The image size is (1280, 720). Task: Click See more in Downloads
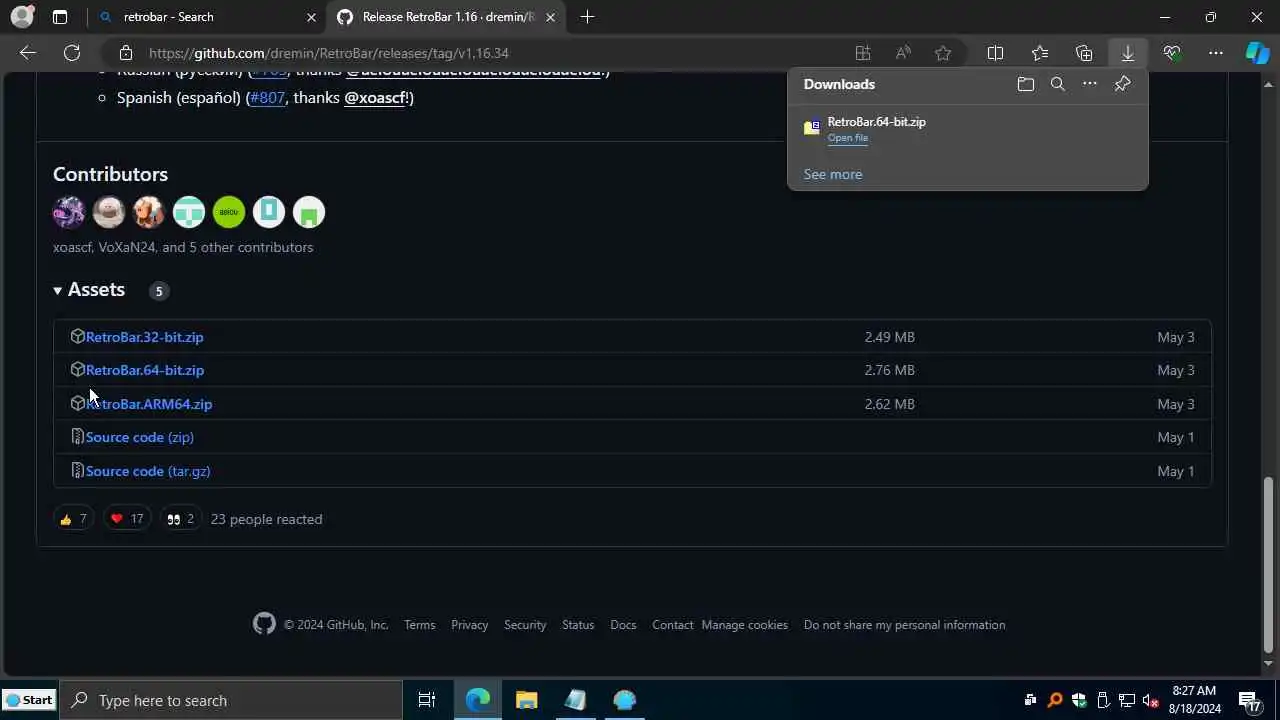pyautogui.click(x=832, y=174)
